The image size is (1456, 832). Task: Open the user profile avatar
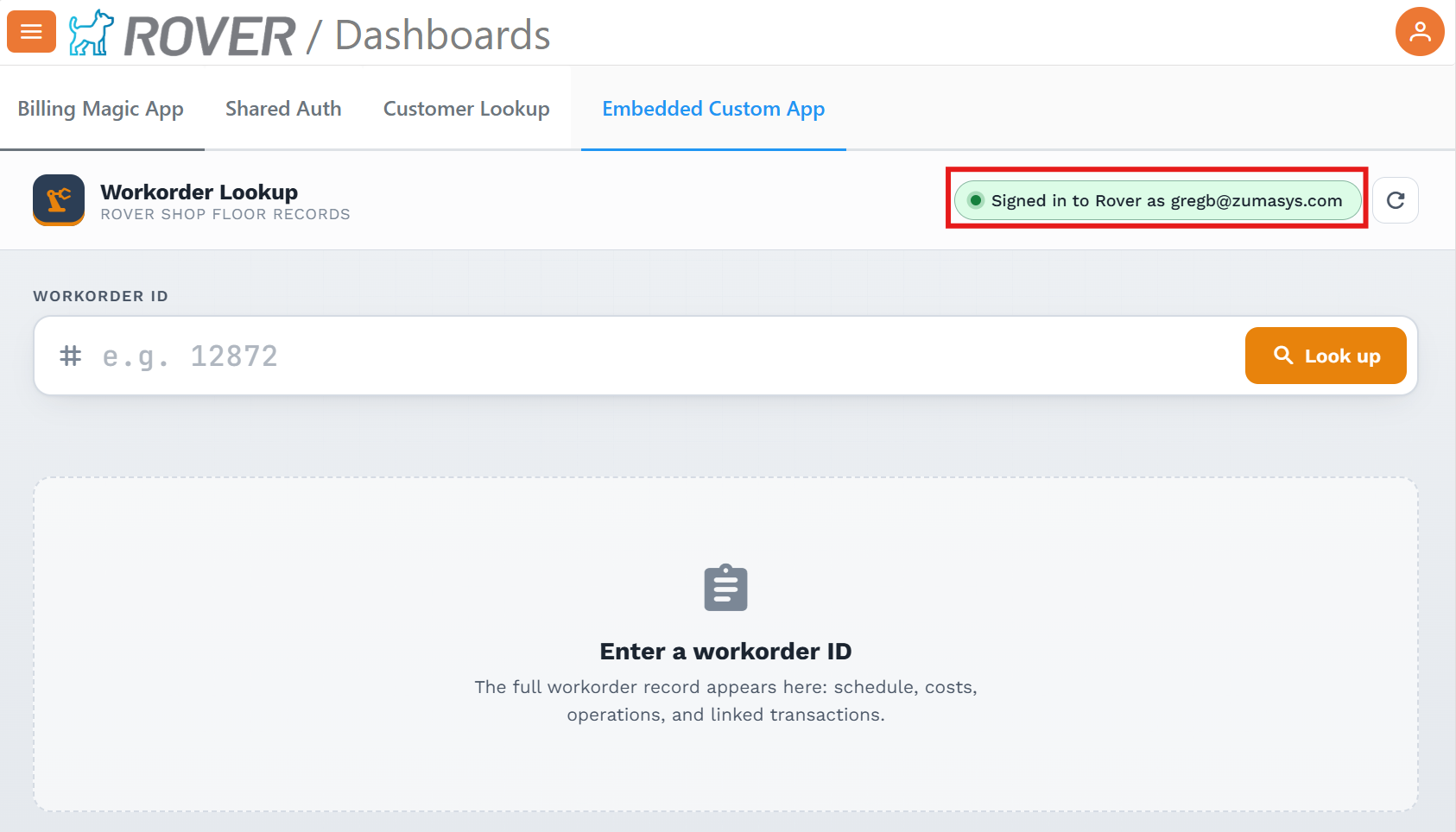[1420, 32]
